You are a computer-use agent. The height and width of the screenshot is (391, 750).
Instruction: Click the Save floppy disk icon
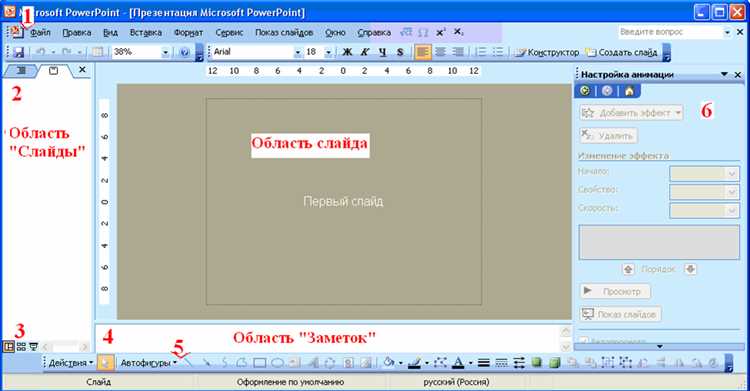[x=18, y=52]
